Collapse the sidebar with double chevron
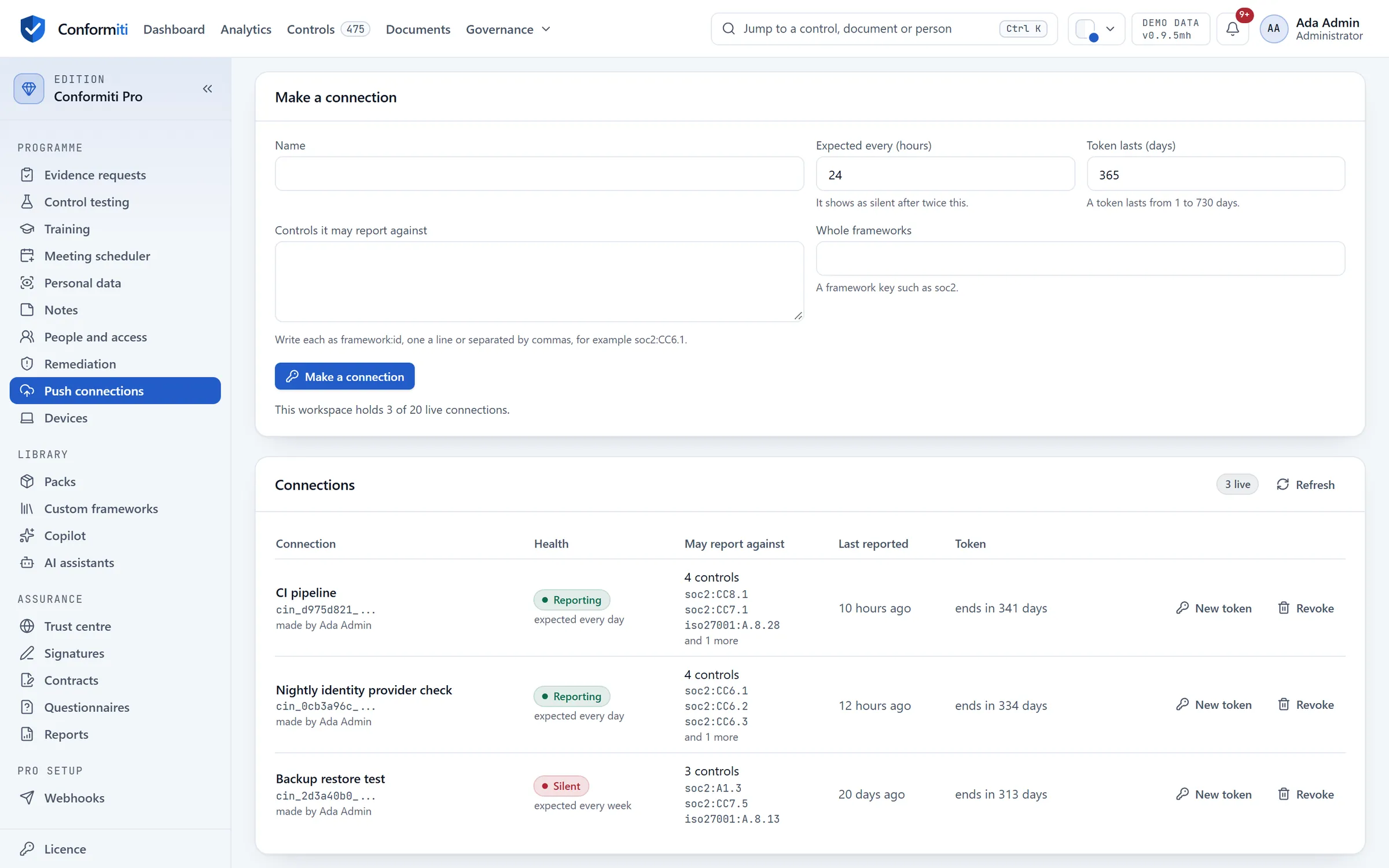Screen dimensions: 1389x868 coord(207,89)
